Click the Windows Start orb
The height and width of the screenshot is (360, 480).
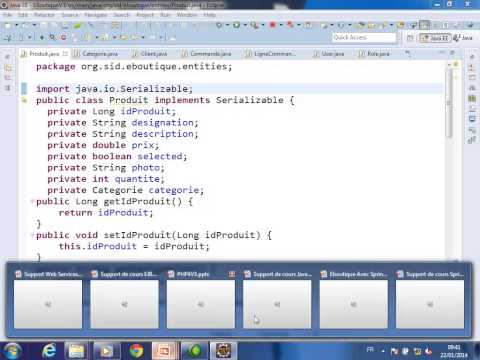pyautogui.click(x=11, y=351)
